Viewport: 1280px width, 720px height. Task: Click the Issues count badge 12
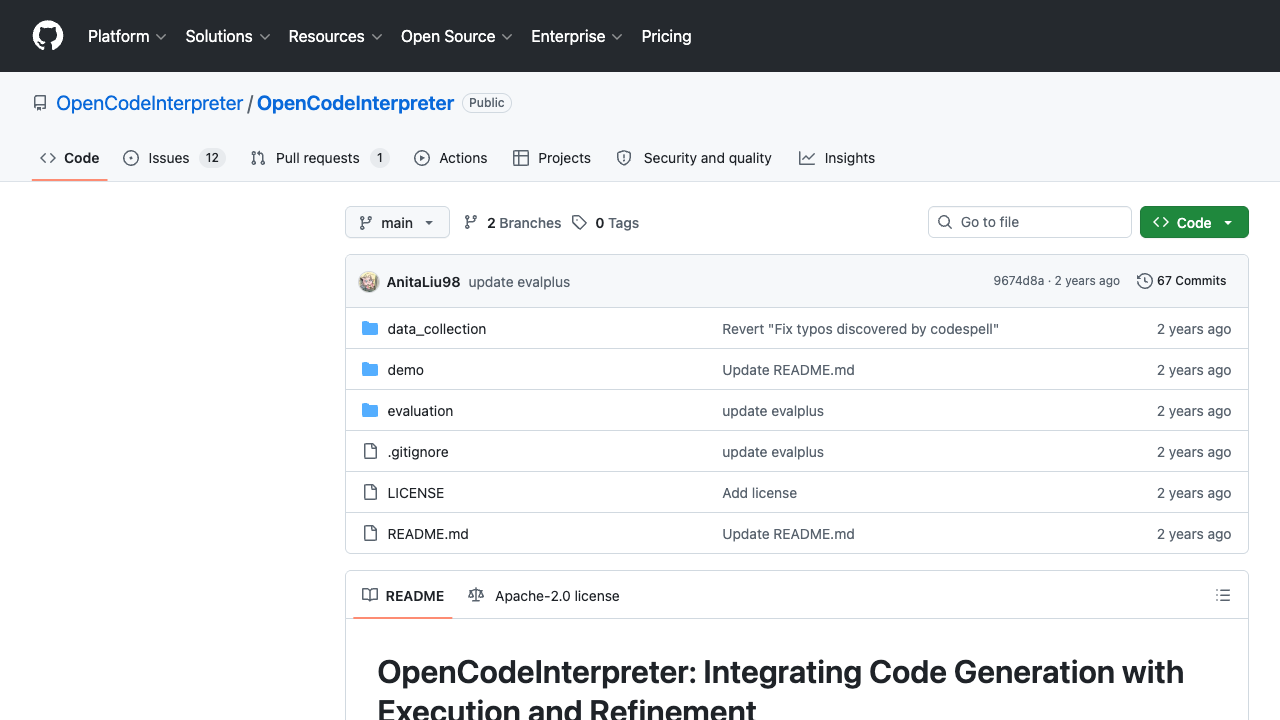click(212, 158)
